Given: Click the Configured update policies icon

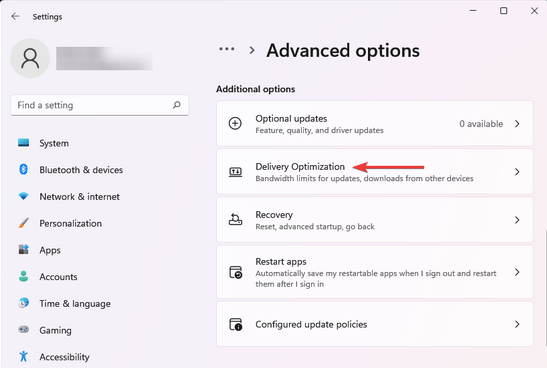Looking at the screenshot, I should tap(235, 324).
